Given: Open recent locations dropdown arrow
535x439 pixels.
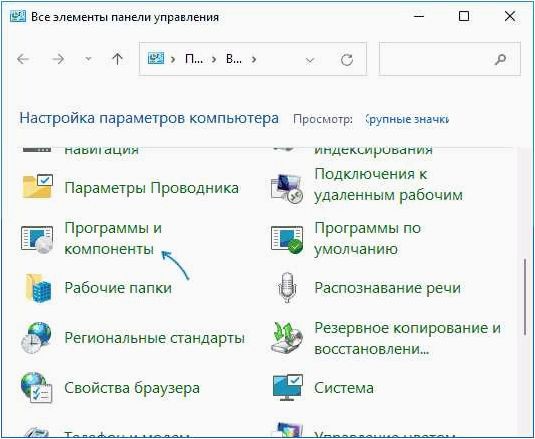Looking at the screenshot, I should click(x=88, y=59).
